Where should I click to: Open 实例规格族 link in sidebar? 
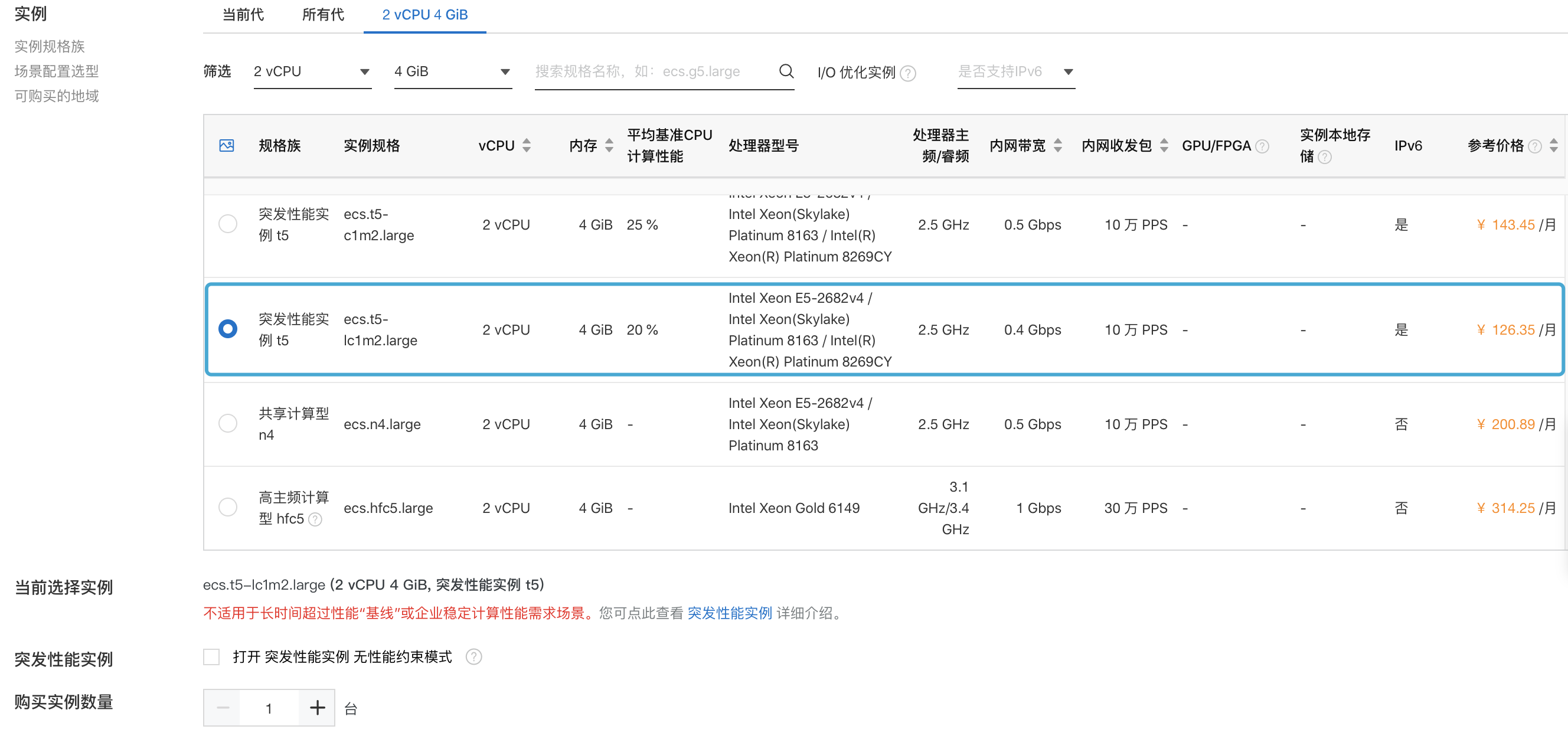[50, 46]
